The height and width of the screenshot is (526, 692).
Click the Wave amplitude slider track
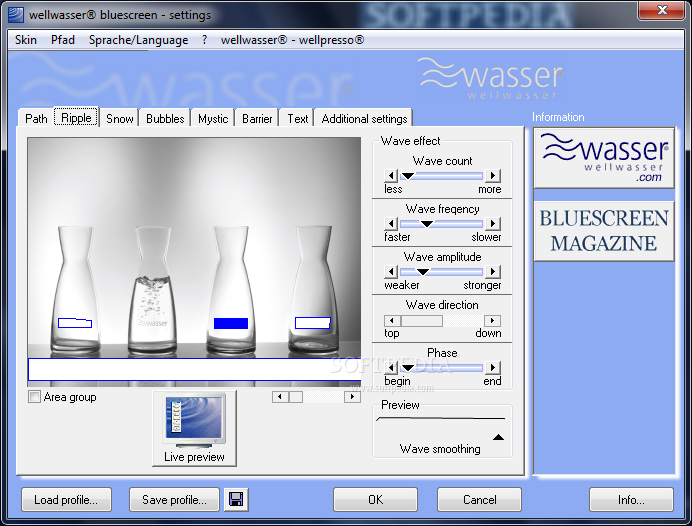click(441, 272)
